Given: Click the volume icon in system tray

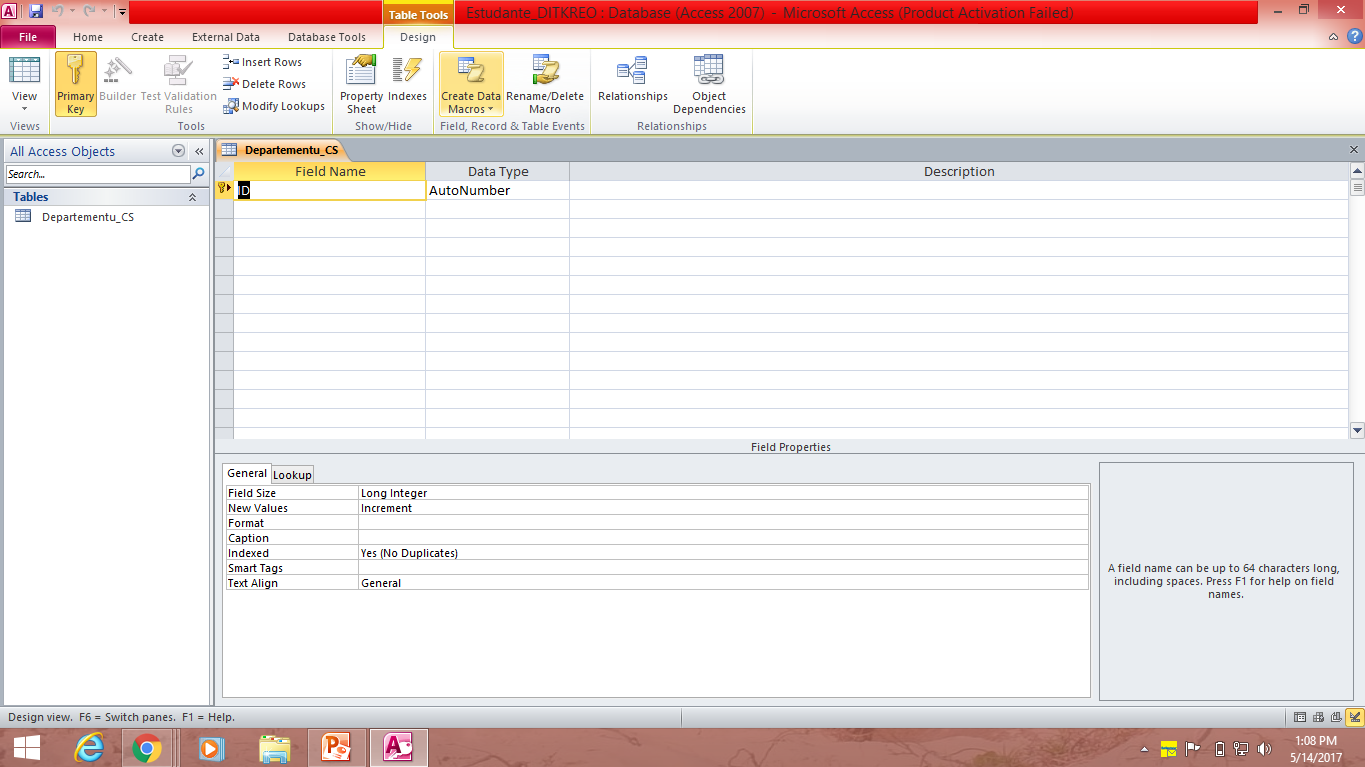Looking at the screenshot, I should (1264, 749).
